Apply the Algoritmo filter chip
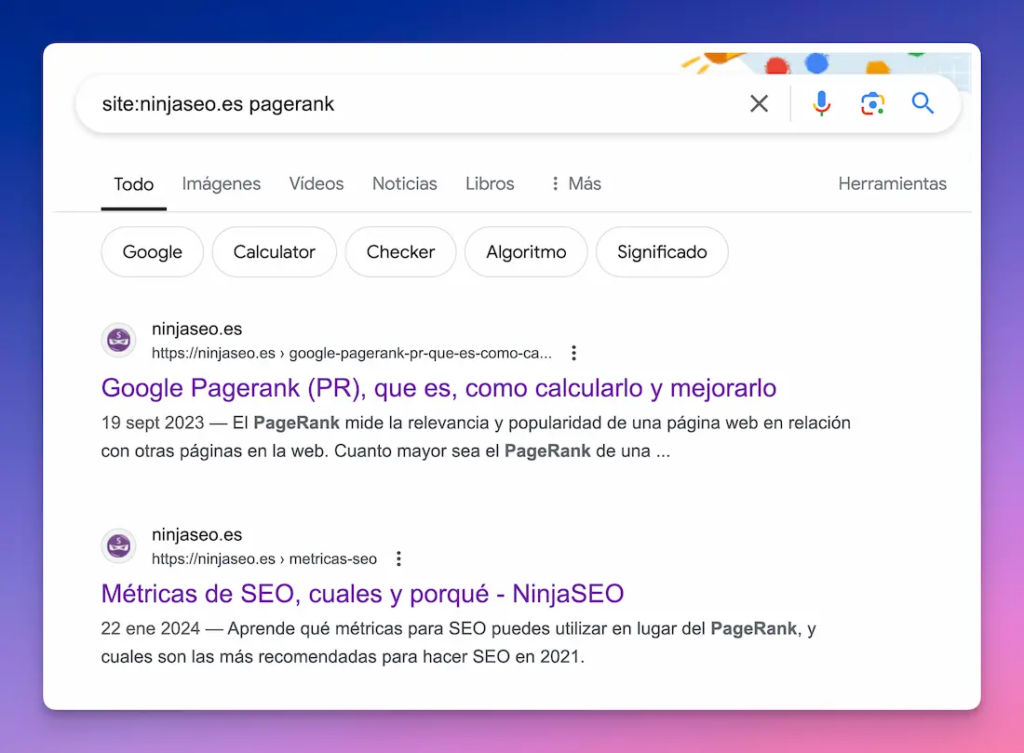 pyautogui.click(x=525, y=252)
